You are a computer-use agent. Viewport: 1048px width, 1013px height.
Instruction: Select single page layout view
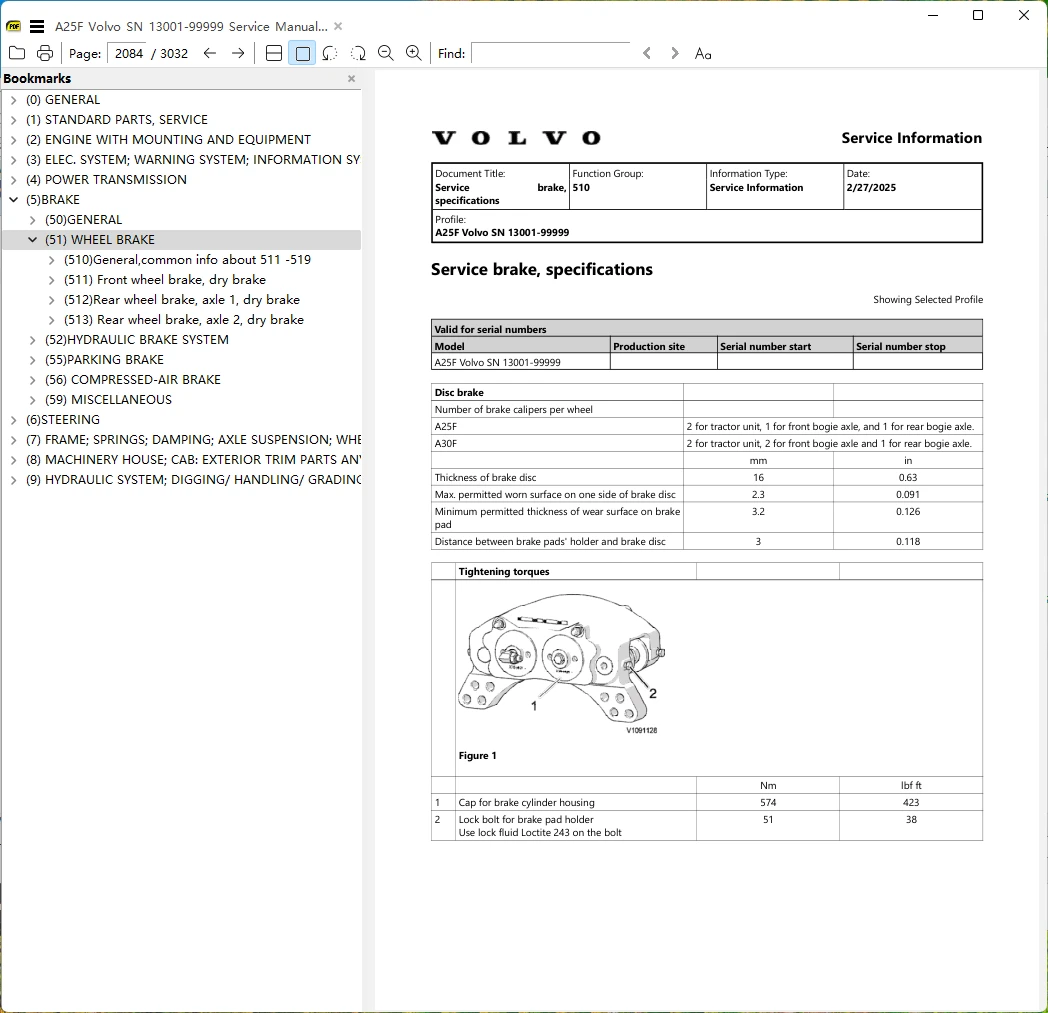point(303,53)
